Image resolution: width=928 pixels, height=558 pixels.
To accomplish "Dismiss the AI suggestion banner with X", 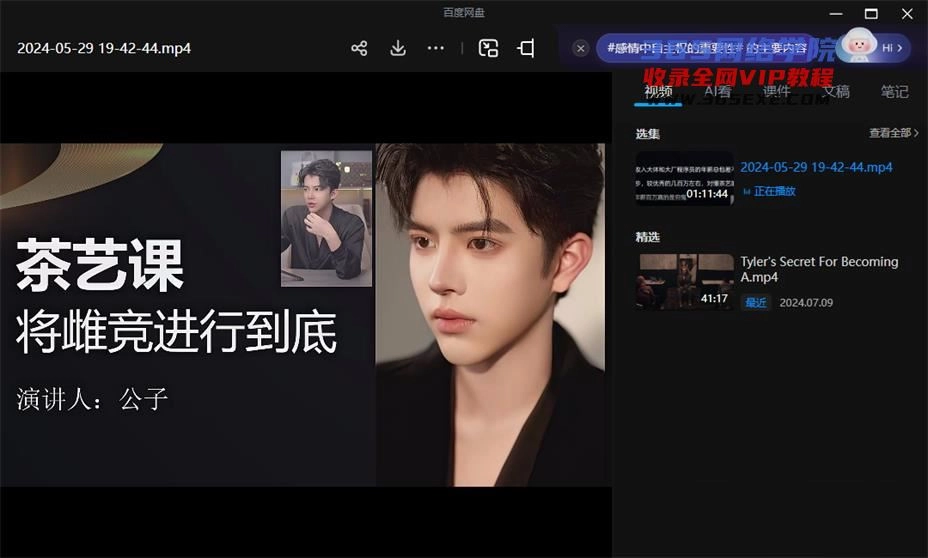I will [x=580, y=48].
